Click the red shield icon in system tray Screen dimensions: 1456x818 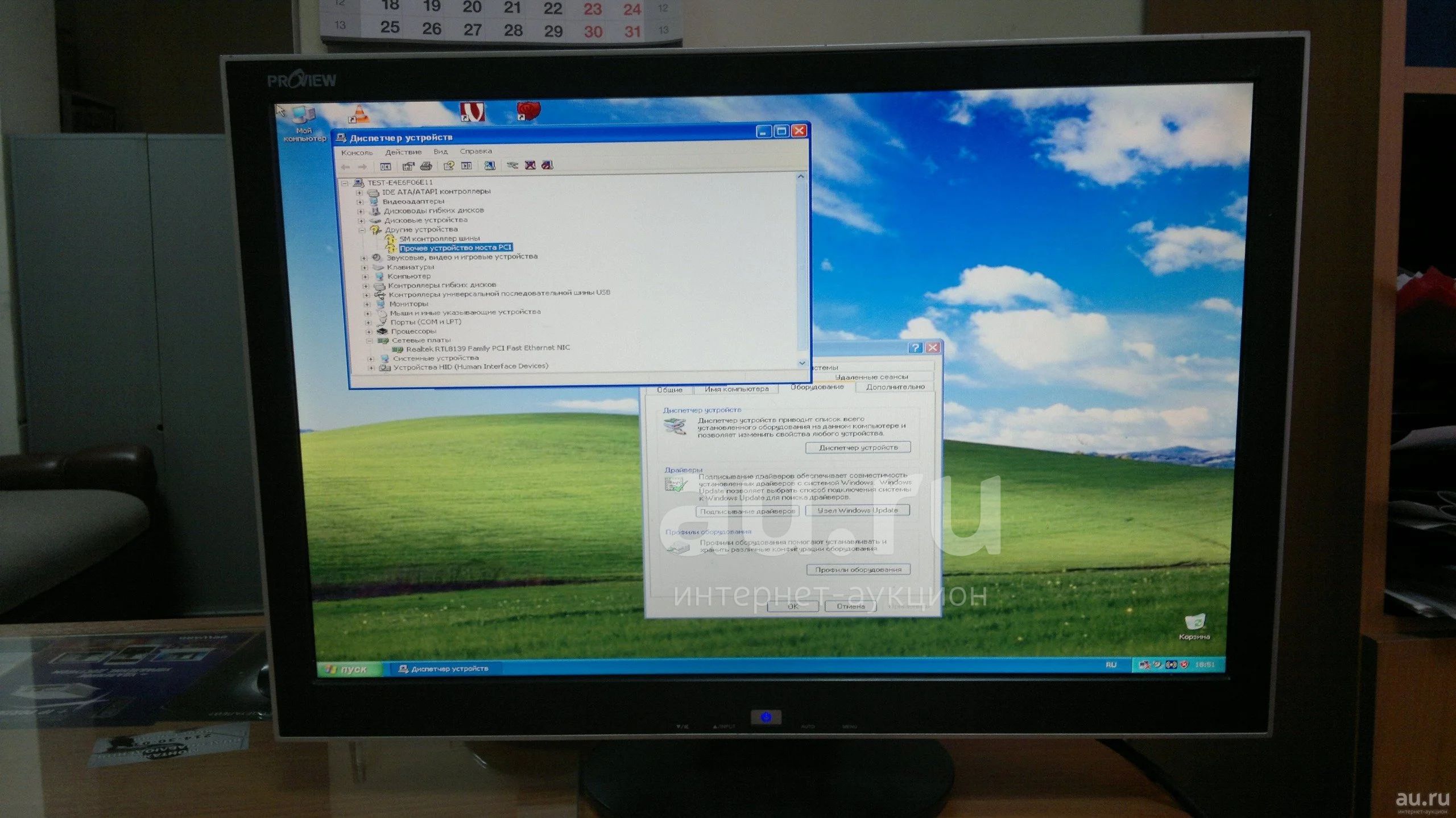(1185, 664)
